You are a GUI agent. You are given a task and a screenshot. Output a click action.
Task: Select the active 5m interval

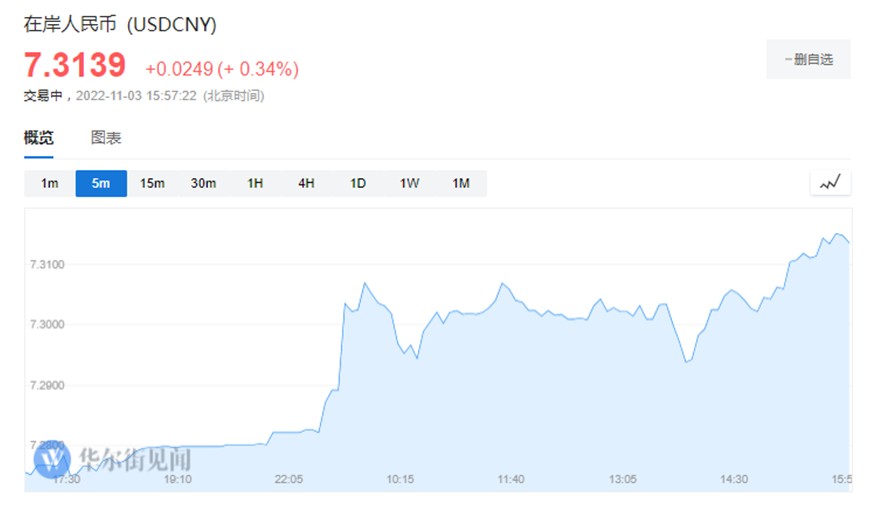point(101,183)
